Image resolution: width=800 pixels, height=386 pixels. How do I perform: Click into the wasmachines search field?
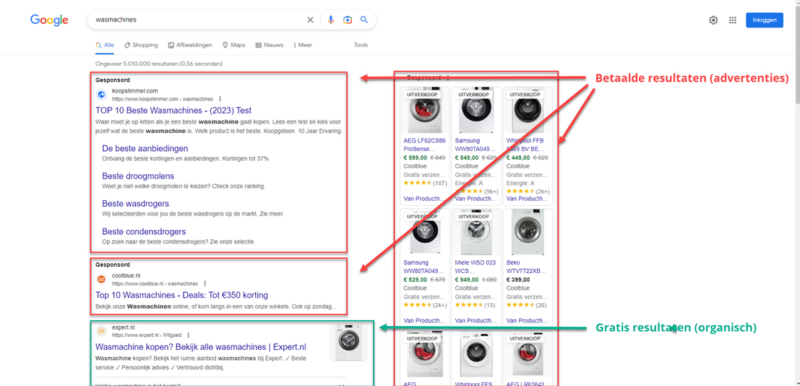click(x=199, y=20)
